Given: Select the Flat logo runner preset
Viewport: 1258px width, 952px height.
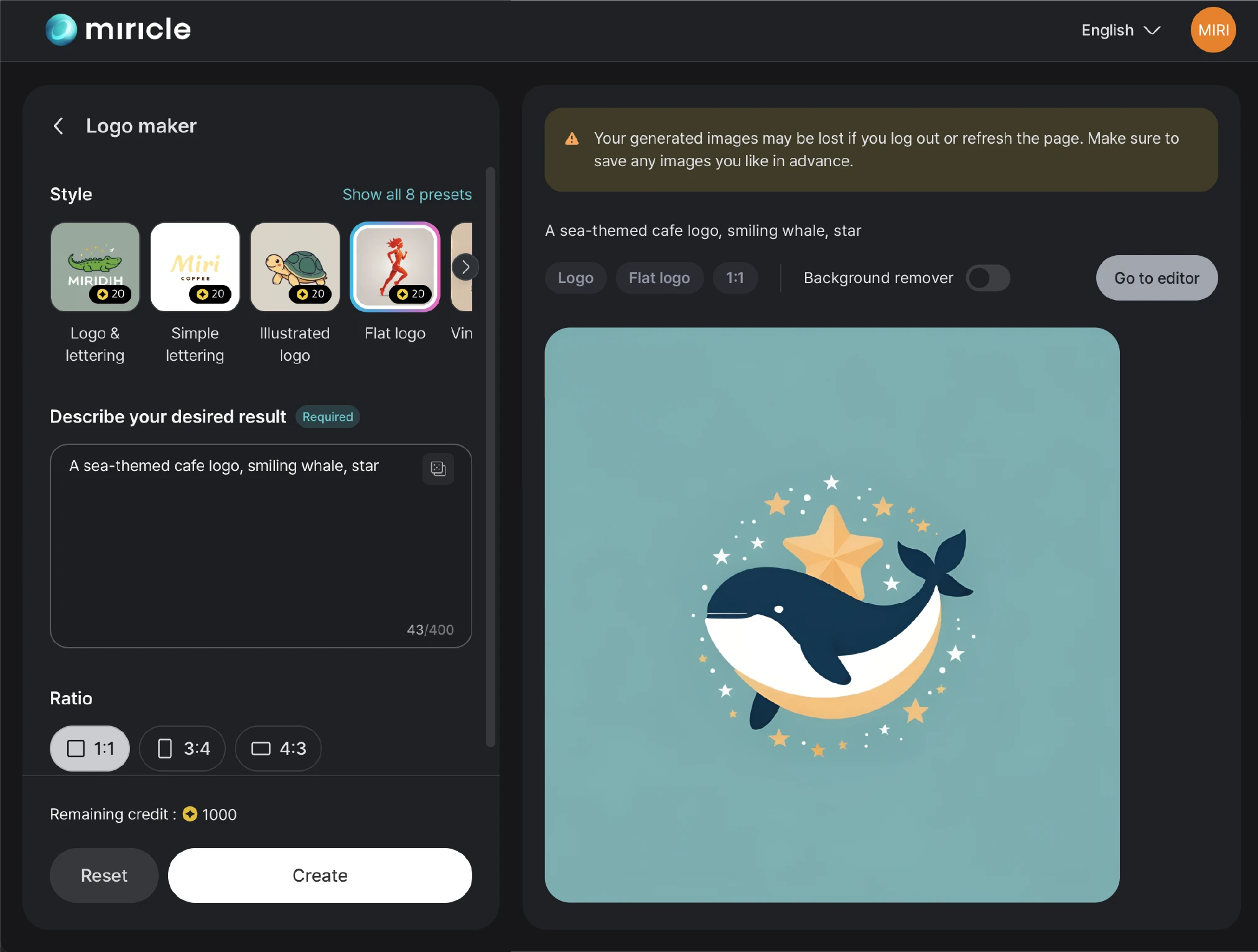Looking at the screenshot, I should 395,267.
